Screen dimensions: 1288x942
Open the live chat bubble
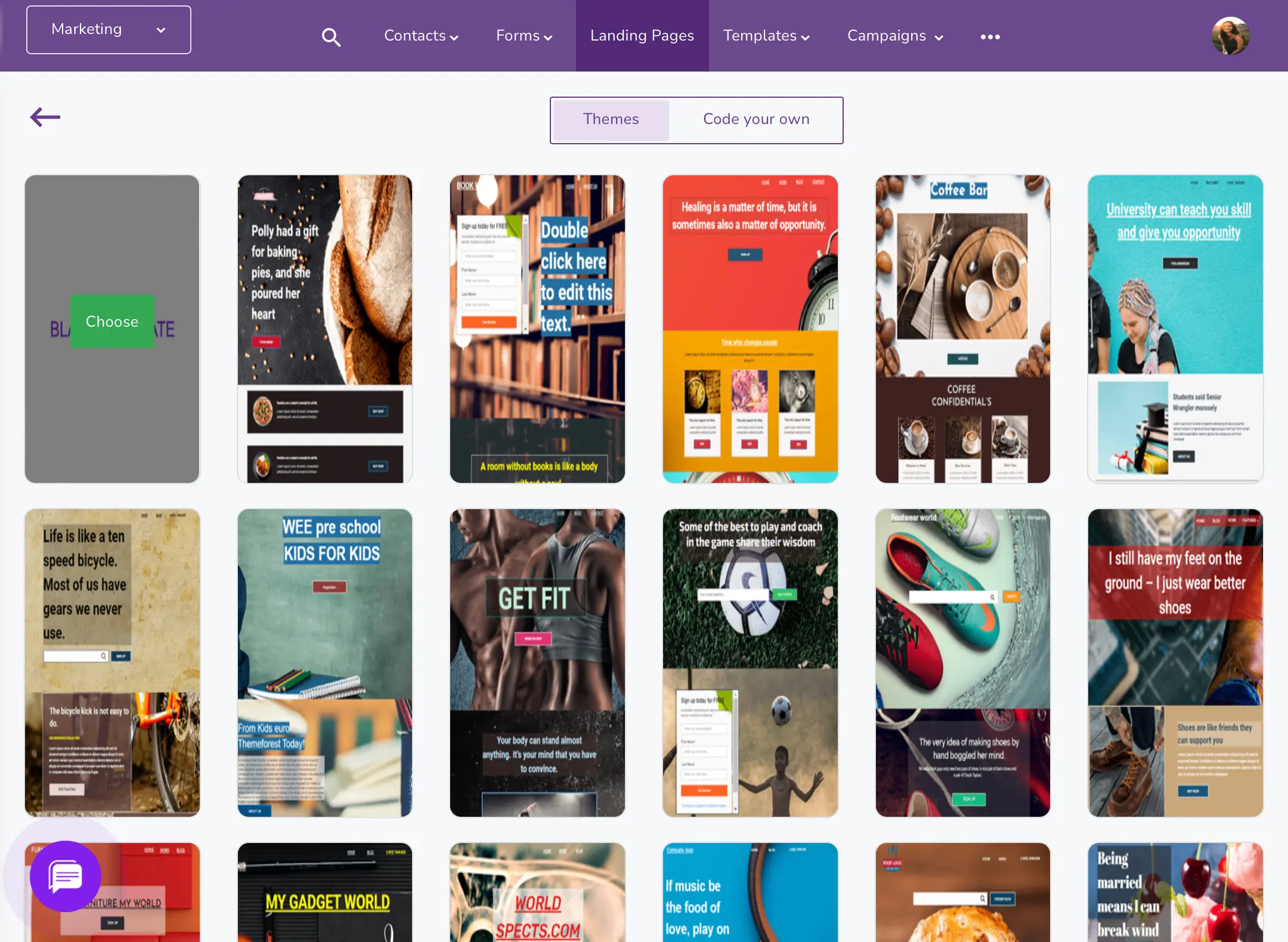point(66,876)
